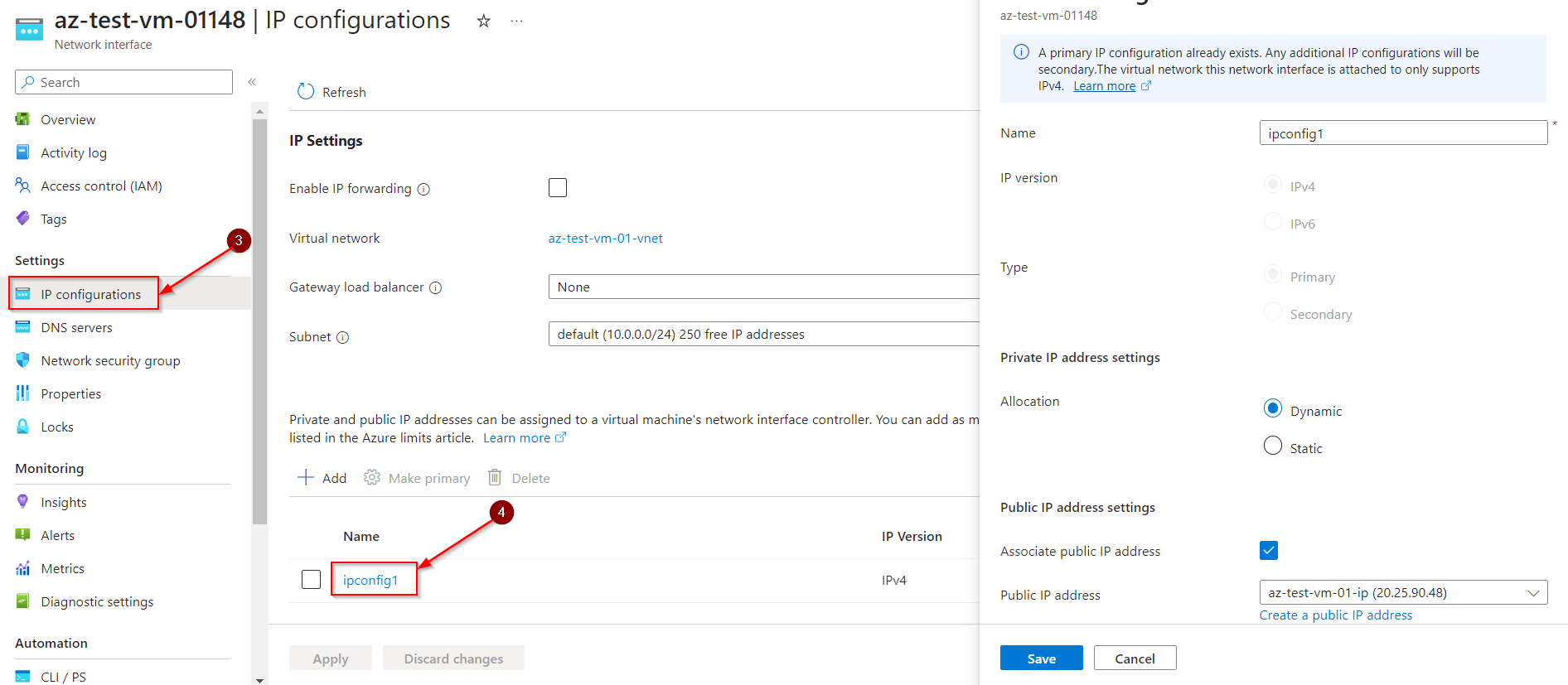
Task: Select the Primary type radio button
Action: click(x=1273, y=275)
